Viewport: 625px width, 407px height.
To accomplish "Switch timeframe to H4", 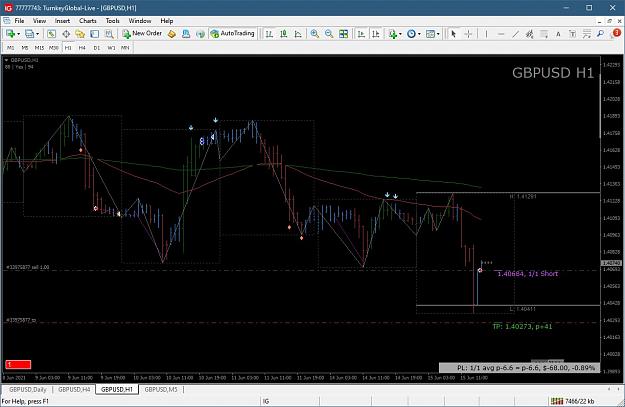I will point(82,48).
